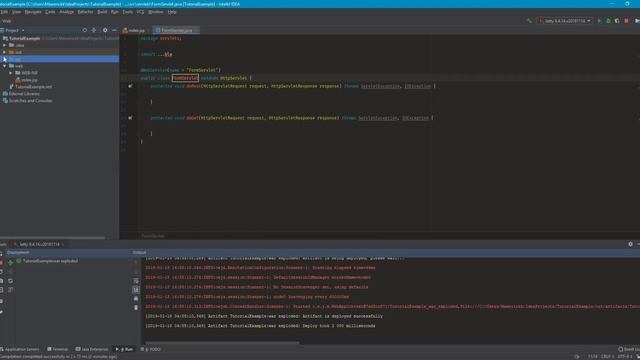Click the Project panel horizontal scrollbar
The height and width of the screenshot is (360, 640).
[x=52, y=238]
